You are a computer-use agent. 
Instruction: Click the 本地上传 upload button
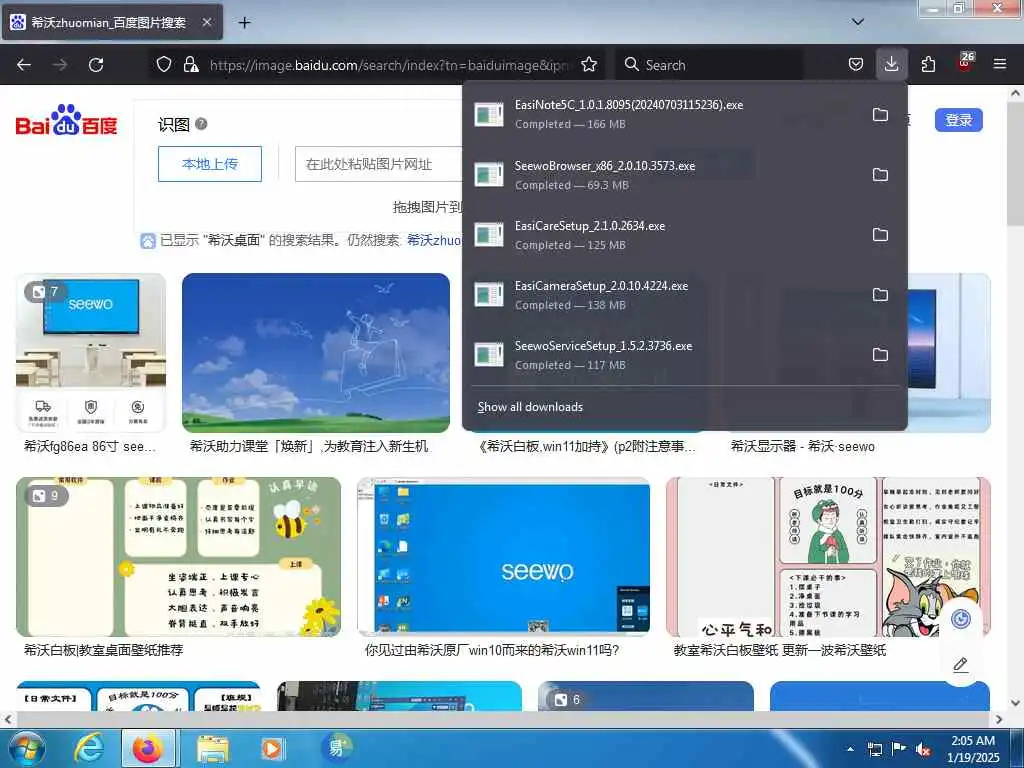(x=210, y=164)
